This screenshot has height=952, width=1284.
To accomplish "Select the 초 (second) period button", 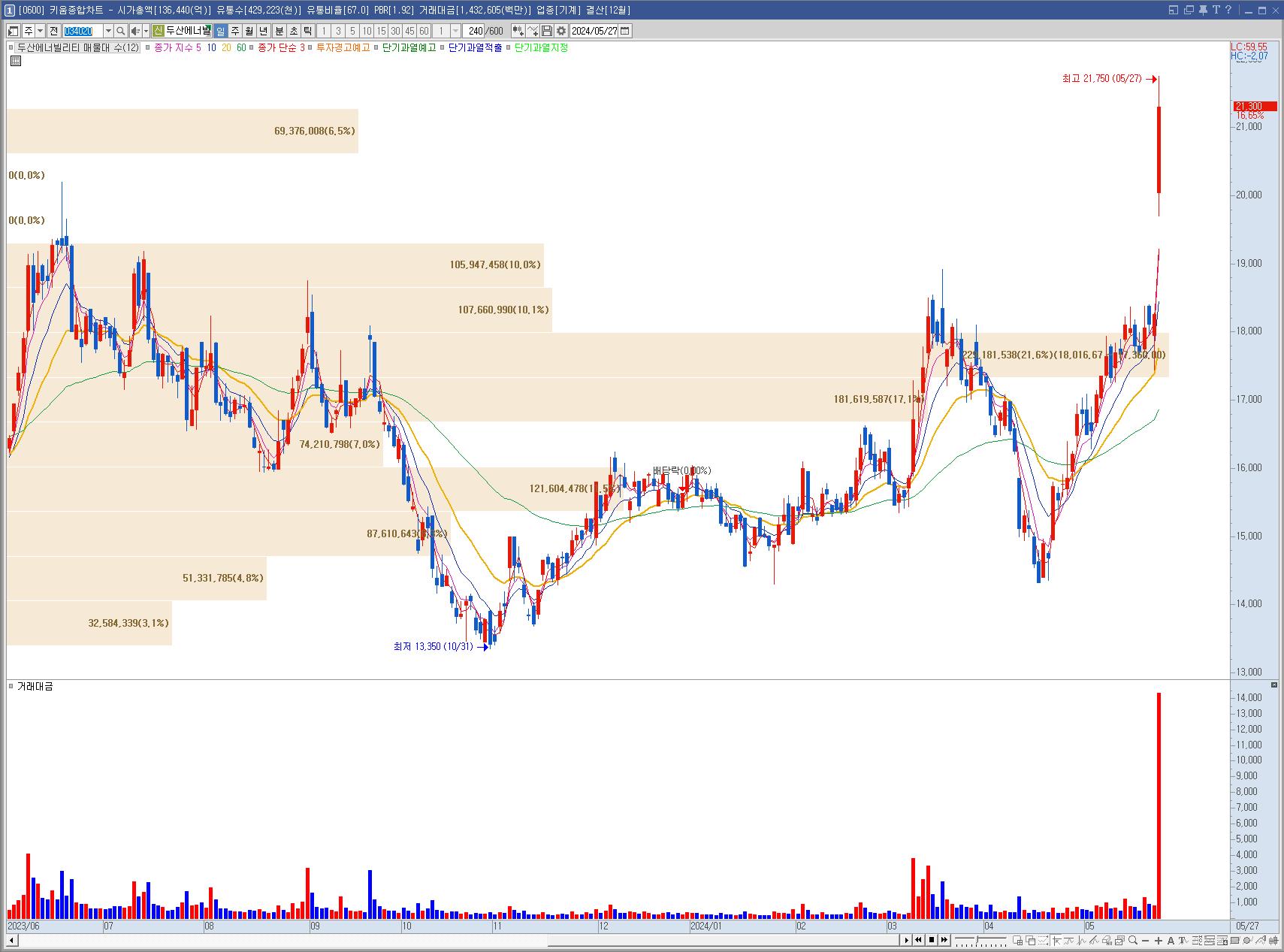I will coord(293,31).
